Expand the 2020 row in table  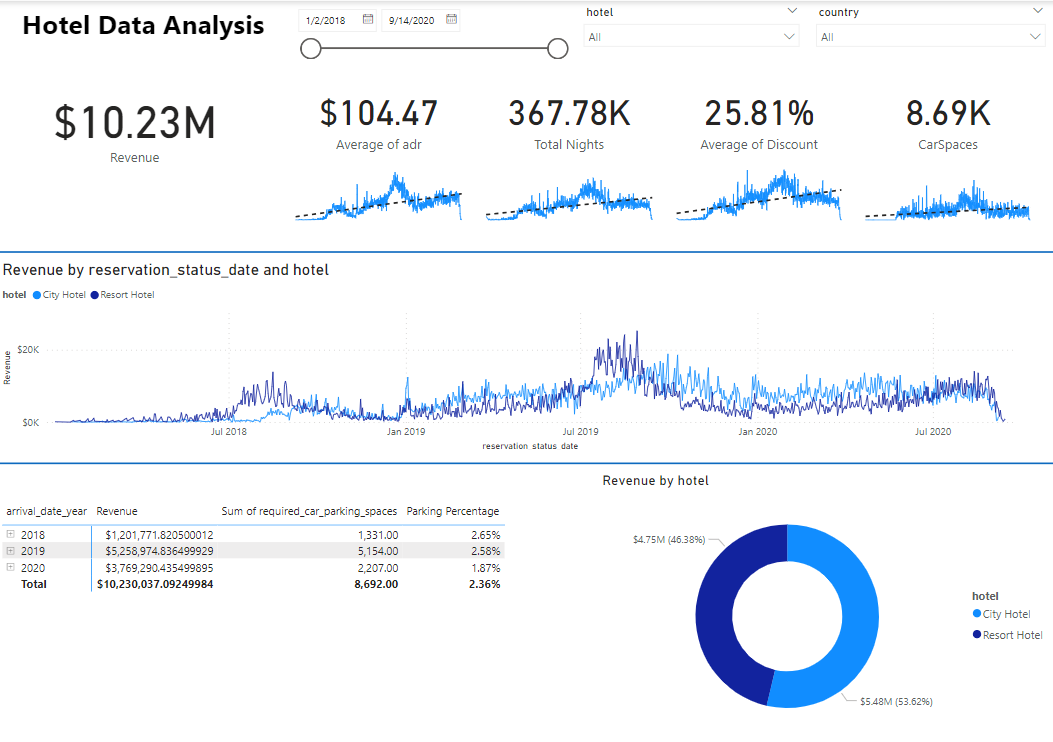pyautogui.click(x=11, y=567)
